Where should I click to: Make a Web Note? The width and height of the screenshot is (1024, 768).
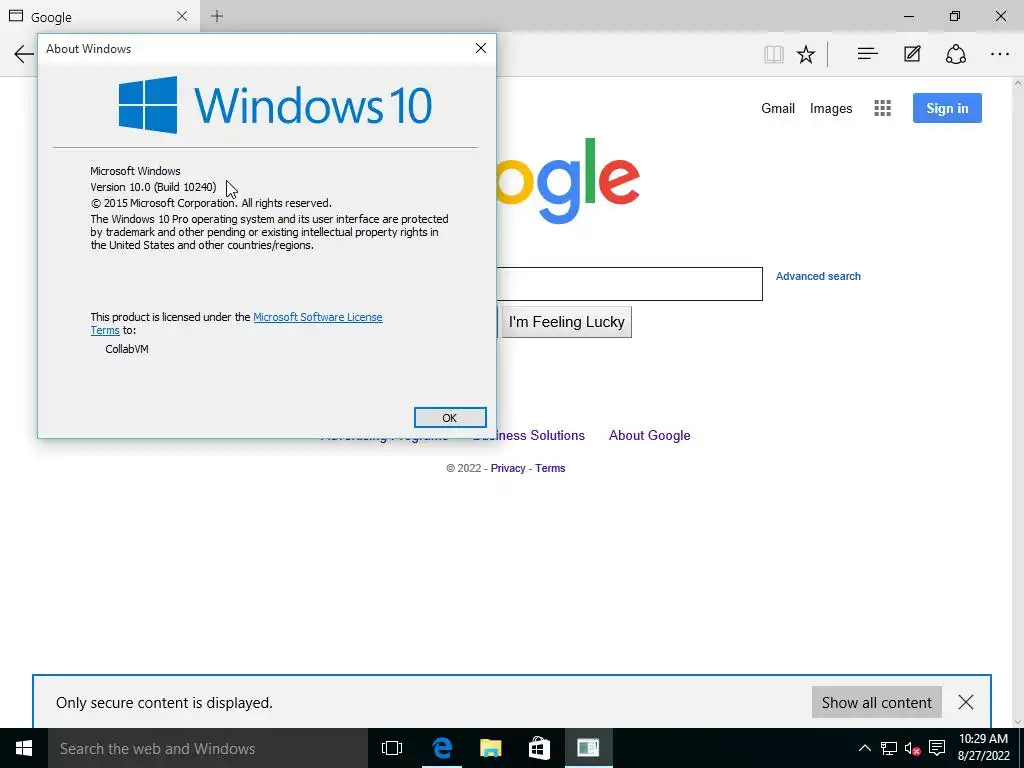(x=912, y=54)
